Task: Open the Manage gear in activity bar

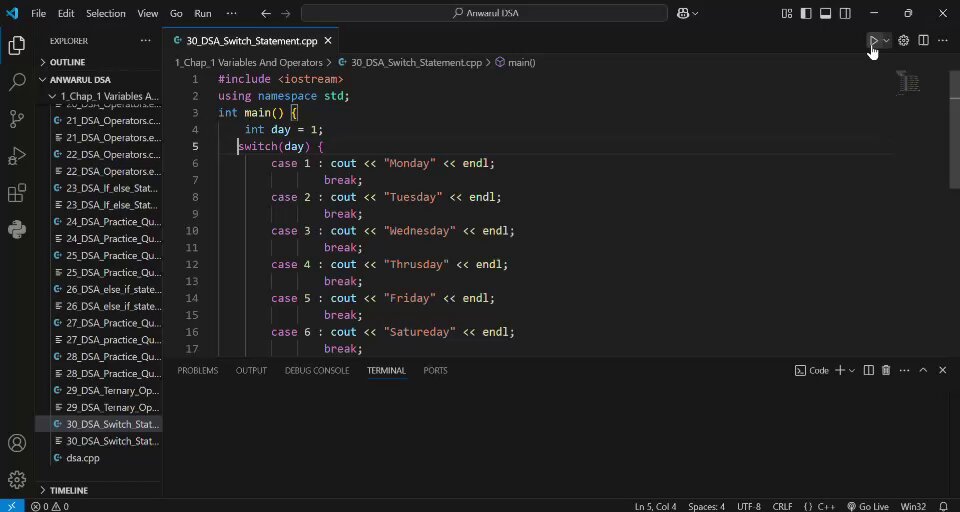Action: [17, 479]
